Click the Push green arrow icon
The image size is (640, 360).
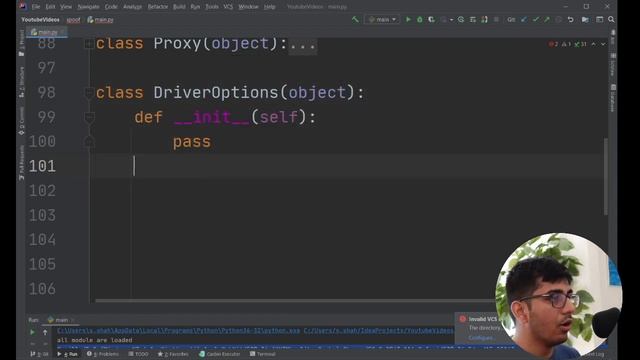pyautogui.click(x=547, y=20)
